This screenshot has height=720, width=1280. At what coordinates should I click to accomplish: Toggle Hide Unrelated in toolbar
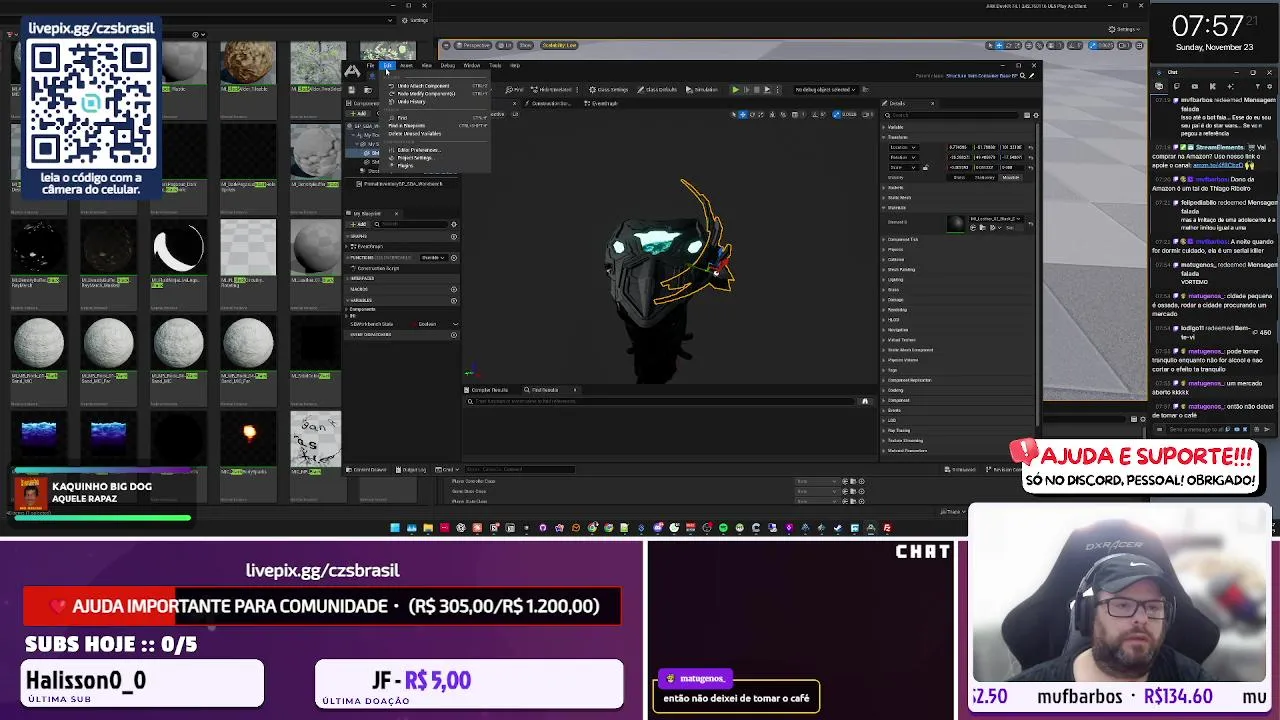551,89
